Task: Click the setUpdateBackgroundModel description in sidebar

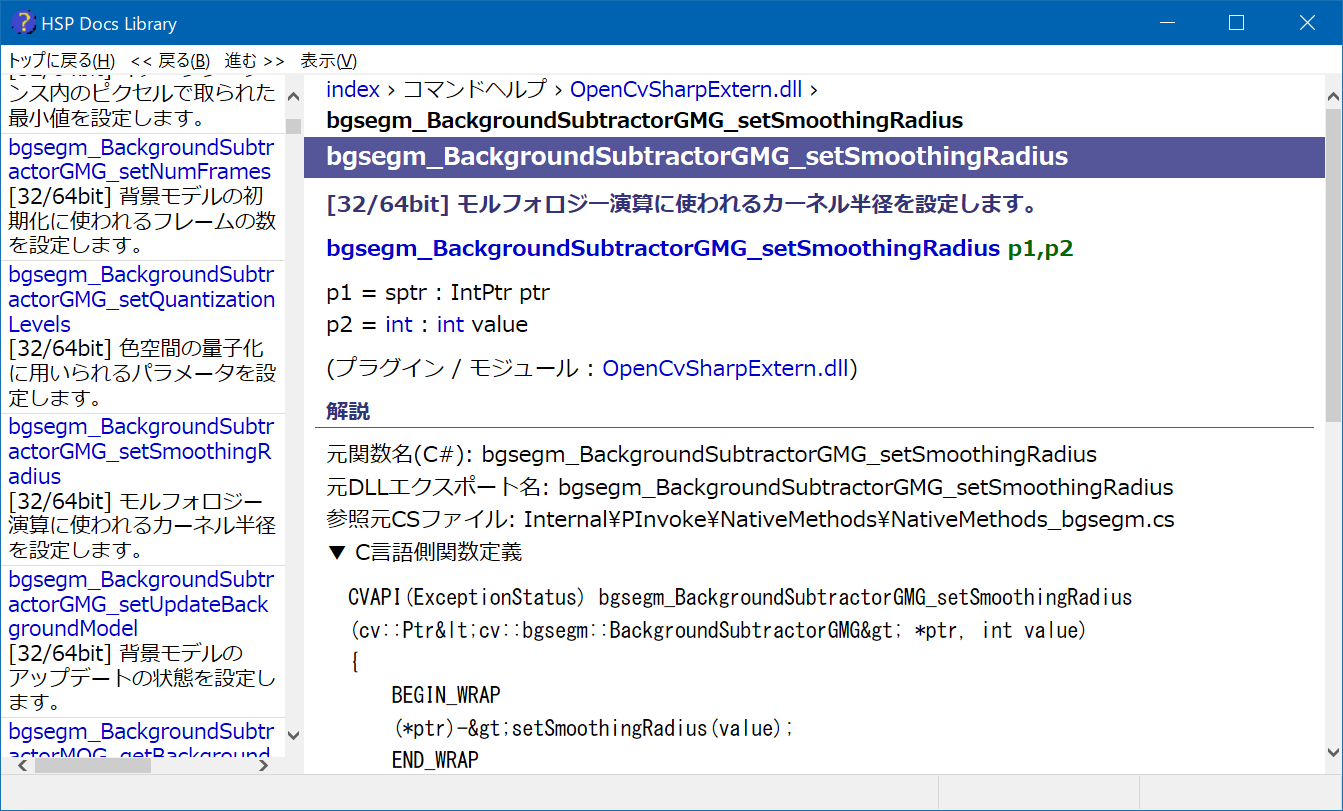Action: pos(142,678)
